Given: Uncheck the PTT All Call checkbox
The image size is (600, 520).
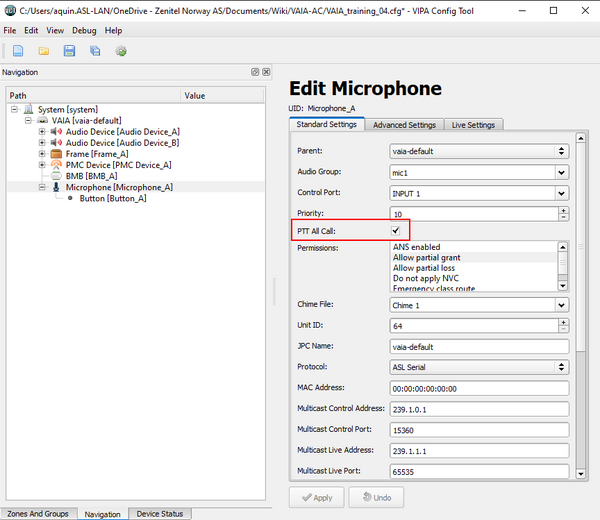Looking at the screenshot, I should (x=396, y=231).
